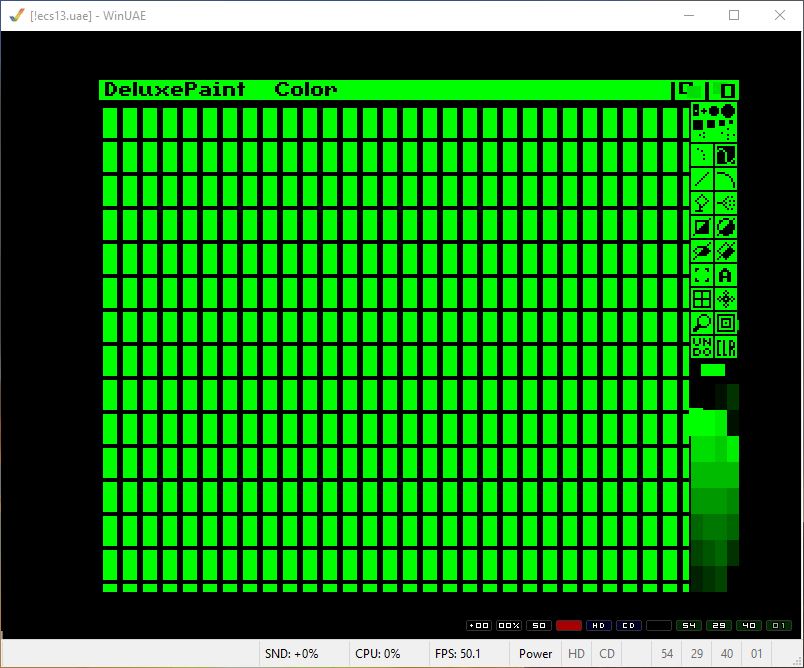Viewport: 804px width, 668px height.
Task: Click the zoom tool beside magnify
Action: tap(726, 323)
